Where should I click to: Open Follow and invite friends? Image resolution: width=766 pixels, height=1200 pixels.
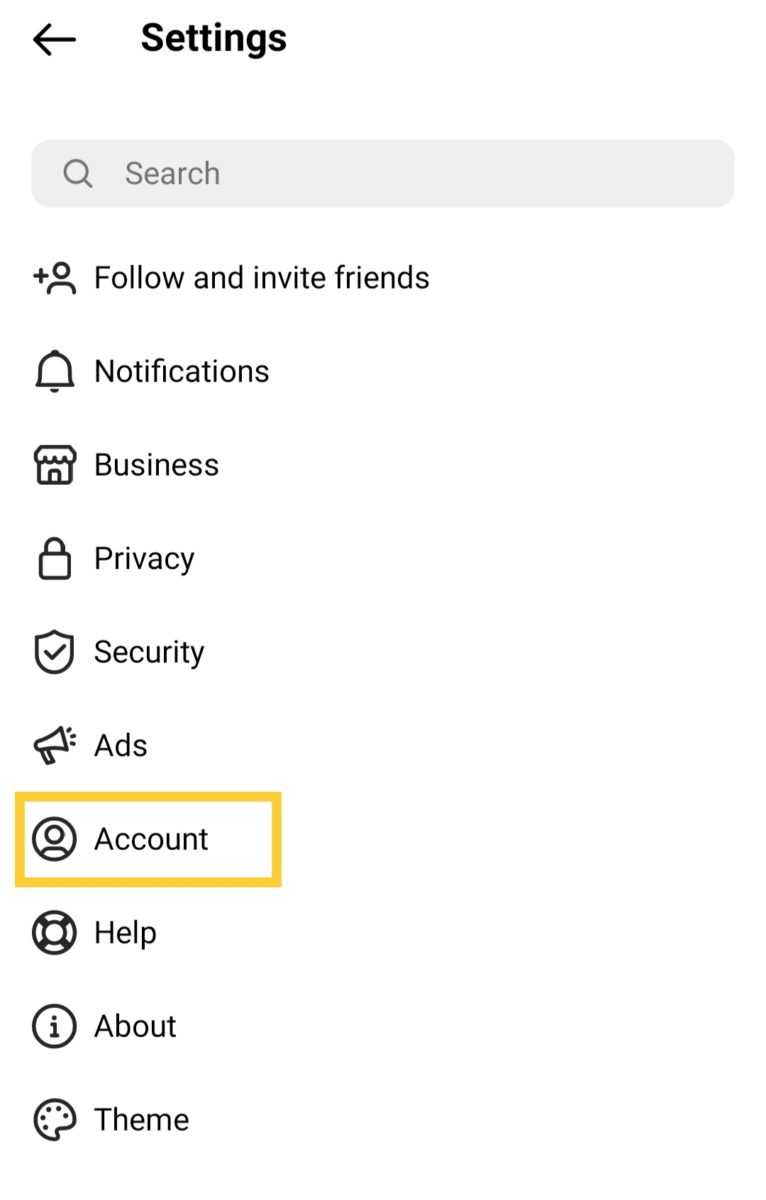point(261,278)
